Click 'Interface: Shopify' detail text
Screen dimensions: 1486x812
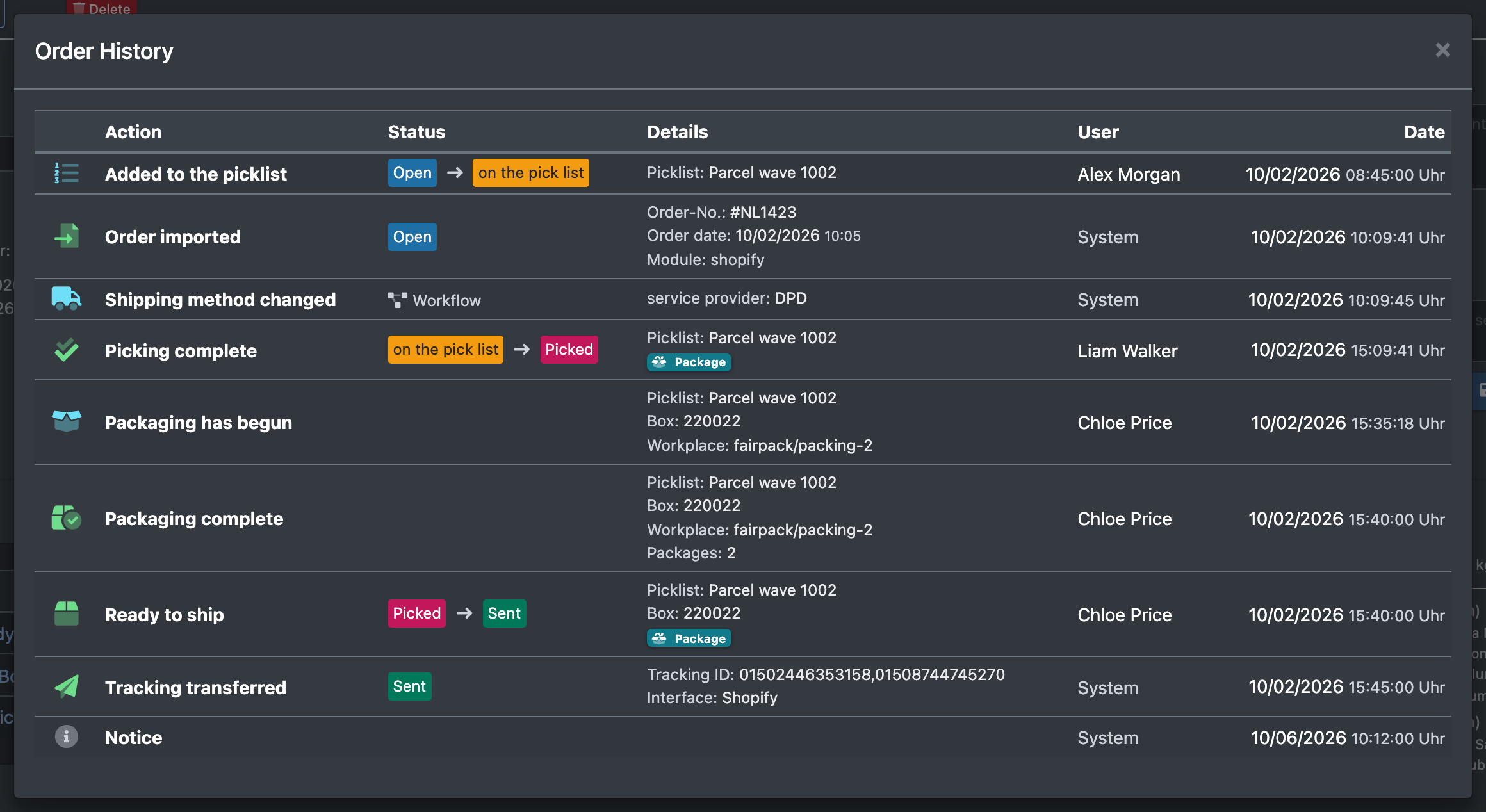tap(712, 697)
